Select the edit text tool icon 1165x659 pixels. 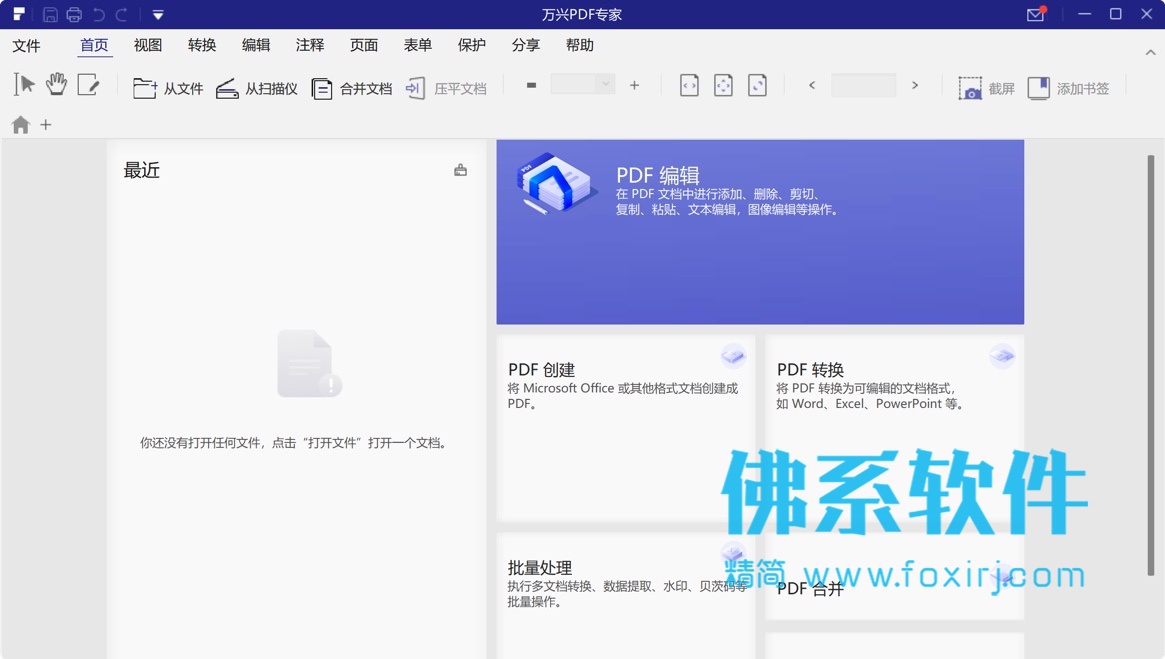click(x=88, y=85)
